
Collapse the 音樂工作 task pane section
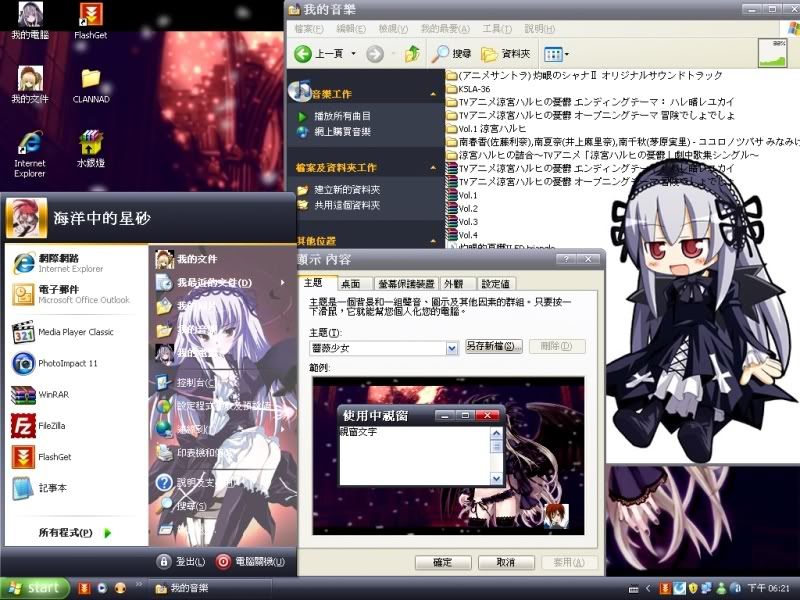(x=433, y=94)
